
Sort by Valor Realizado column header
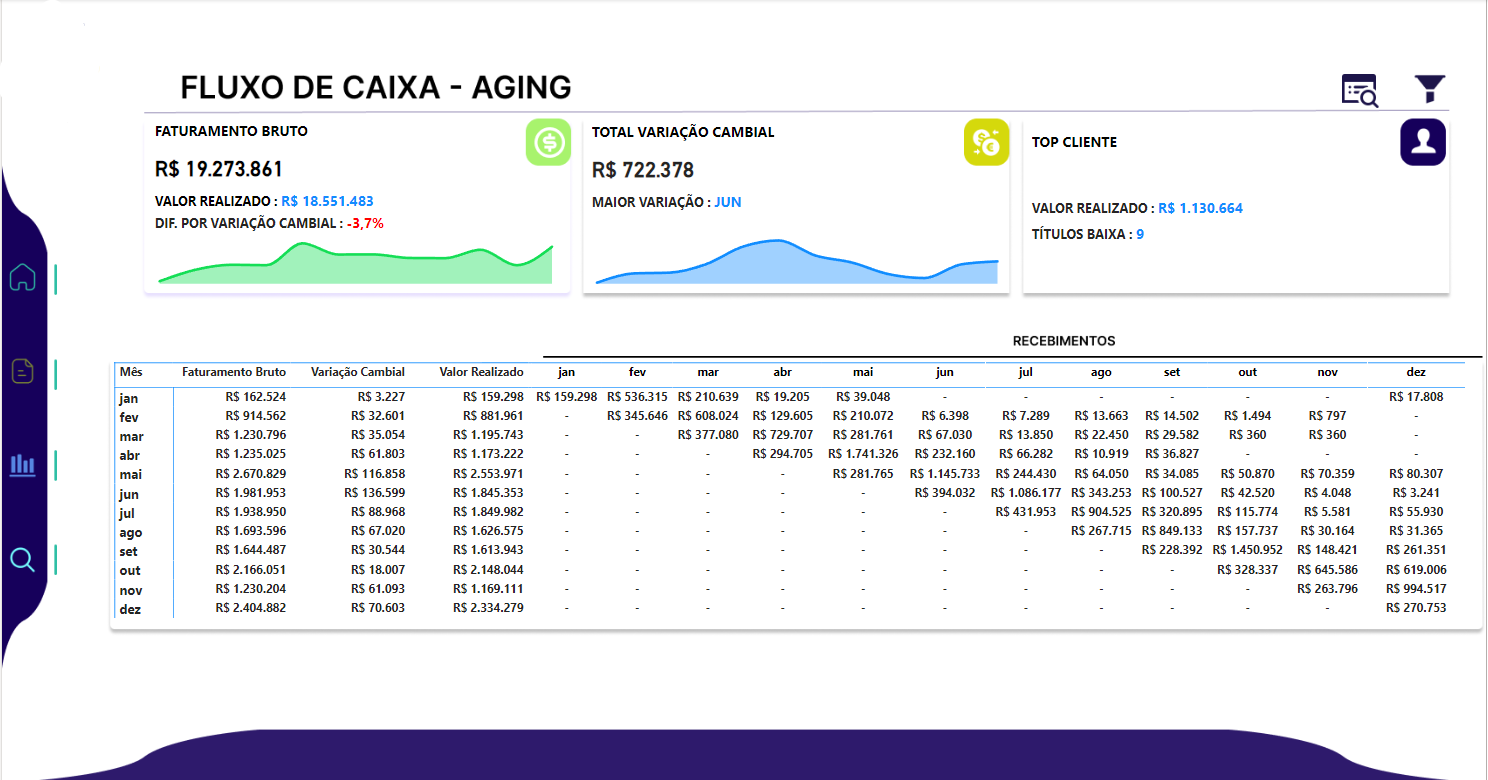tap(481, 372)
